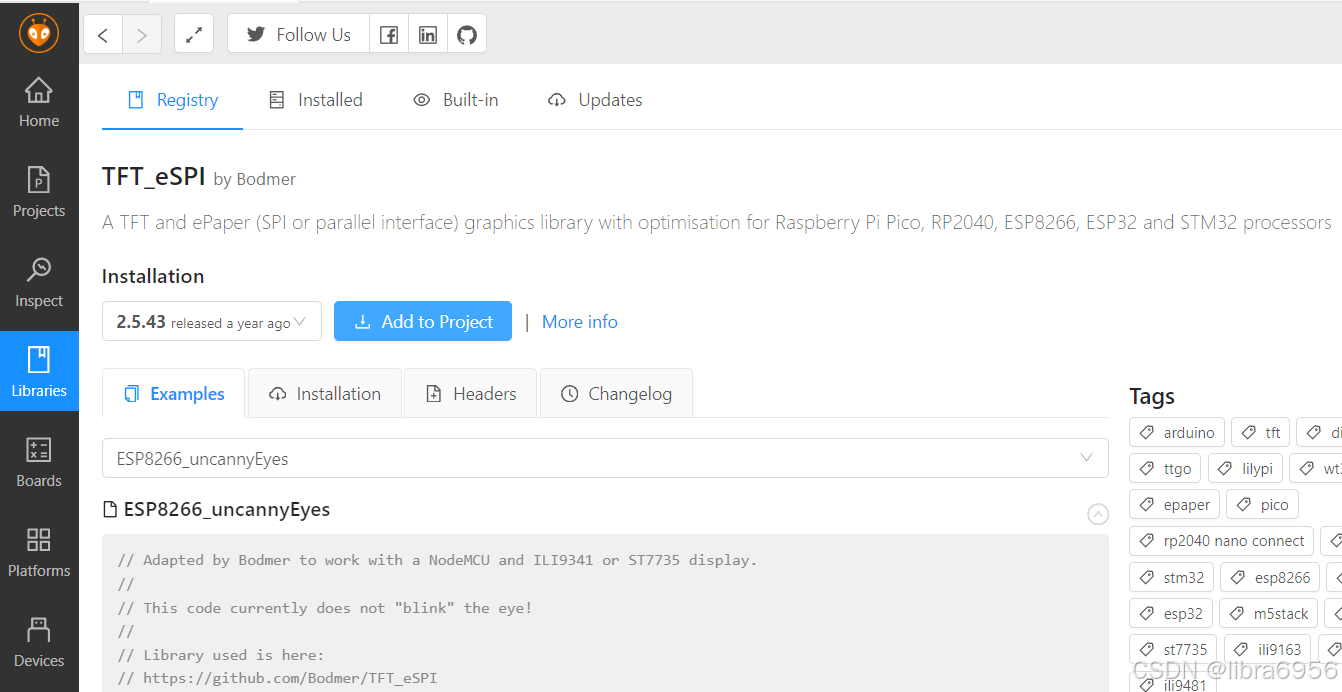Screen dimensions: 1342x692
Task: Open the 2.5.43 version dropdown
Action: click(x=212, y=322)
